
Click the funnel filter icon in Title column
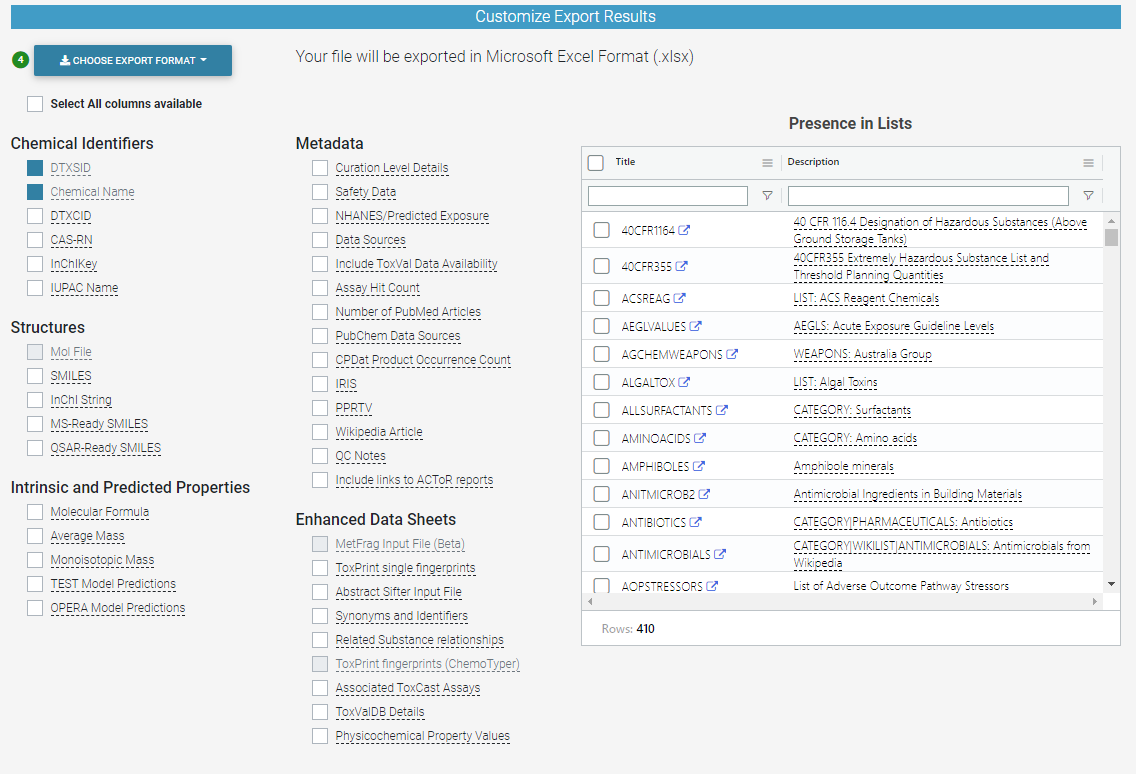coord(768,195)
